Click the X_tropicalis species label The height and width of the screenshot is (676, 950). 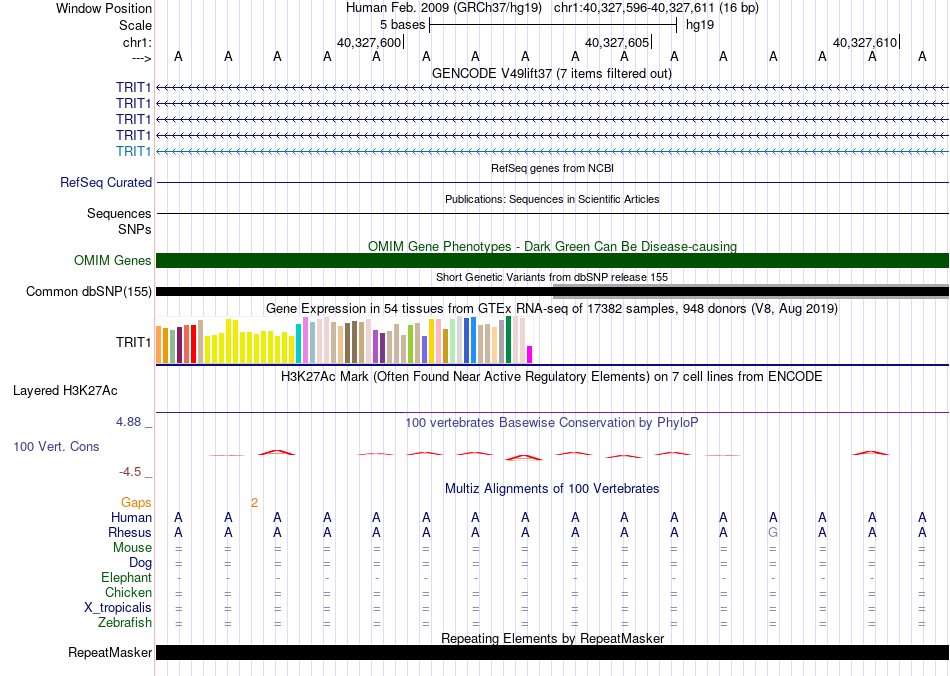pos(118,608)
